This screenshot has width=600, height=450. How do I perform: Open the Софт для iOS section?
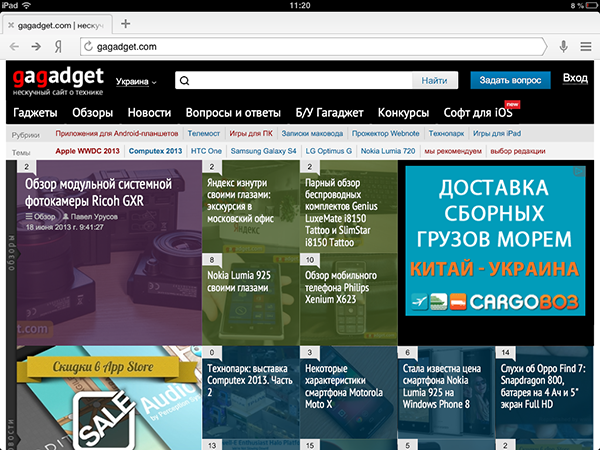(478, 113)
